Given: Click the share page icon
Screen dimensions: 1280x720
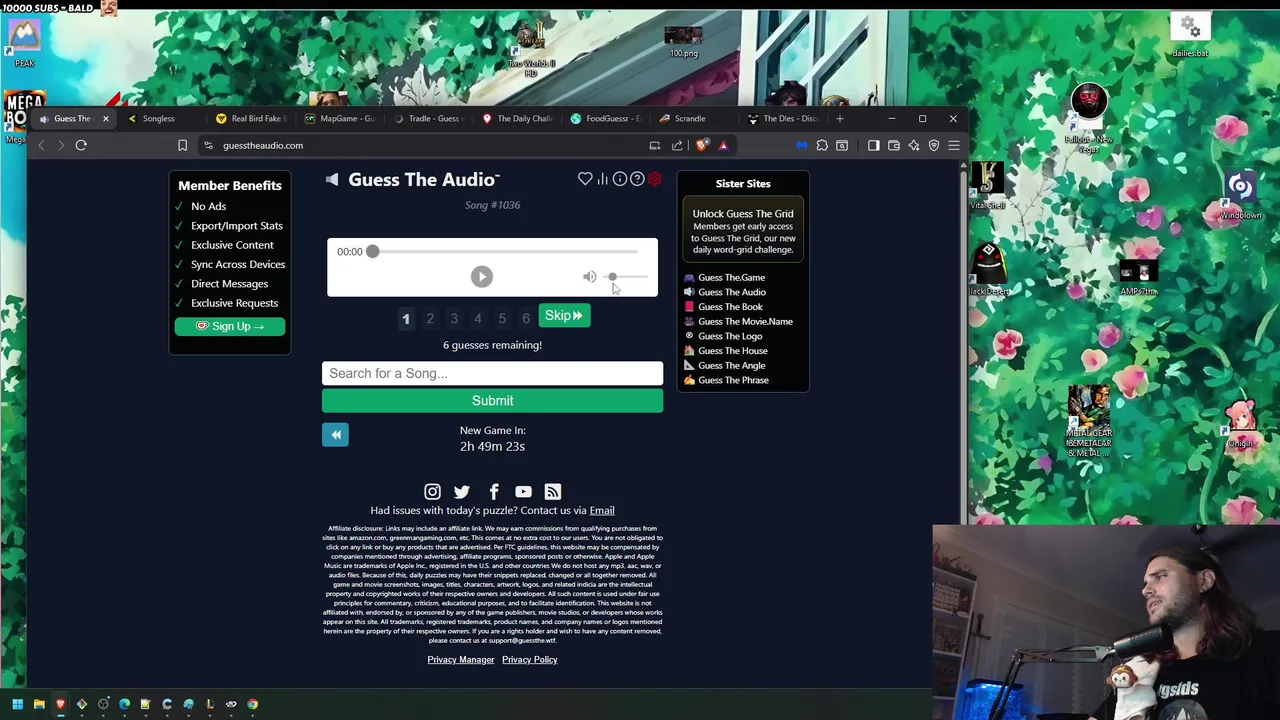Looking at the screenshot, I should tap(677, 146).
